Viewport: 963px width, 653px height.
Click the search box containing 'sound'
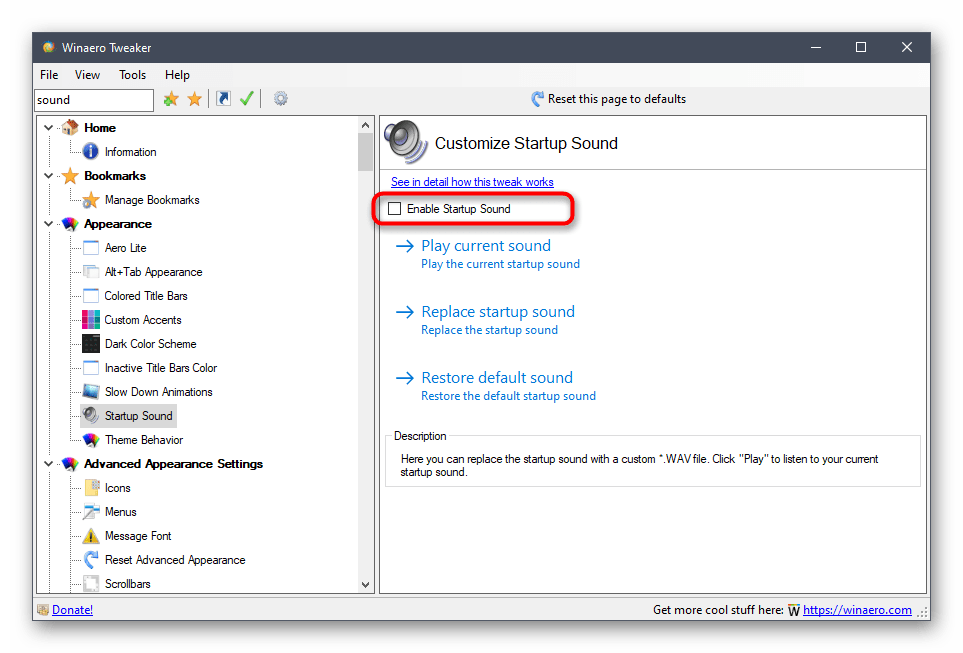94,100
